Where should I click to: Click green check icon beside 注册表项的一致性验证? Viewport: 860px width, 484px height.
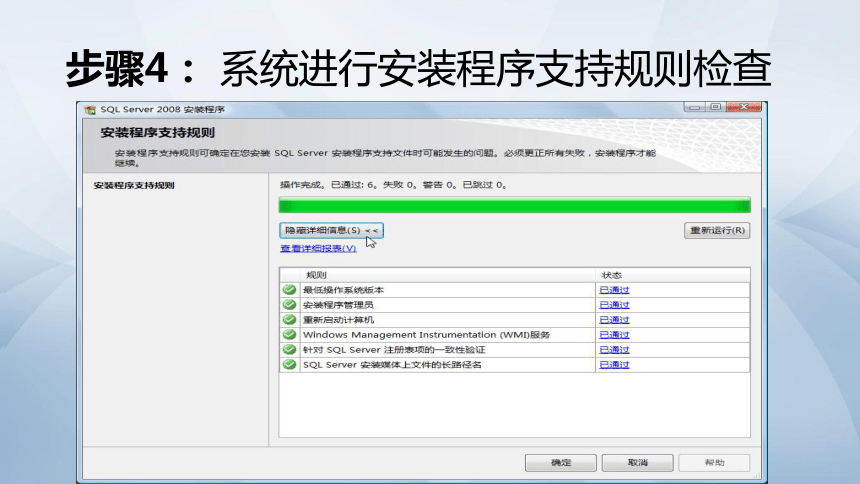point(290,349)
